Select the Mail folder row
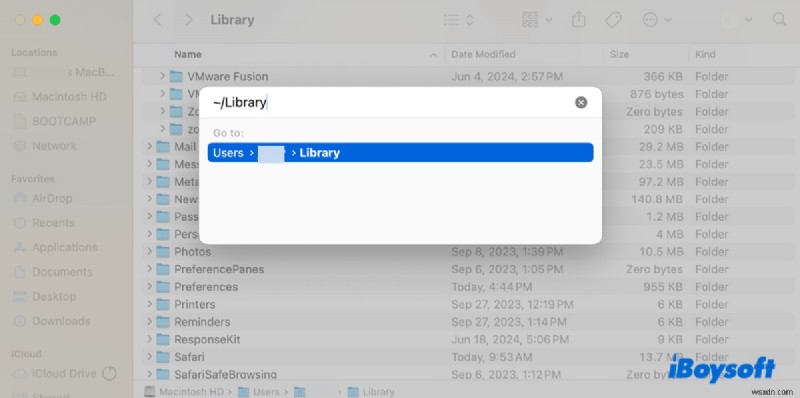Image resolution: width=800 pixels, height=398 pixels. tap(467, 147)
